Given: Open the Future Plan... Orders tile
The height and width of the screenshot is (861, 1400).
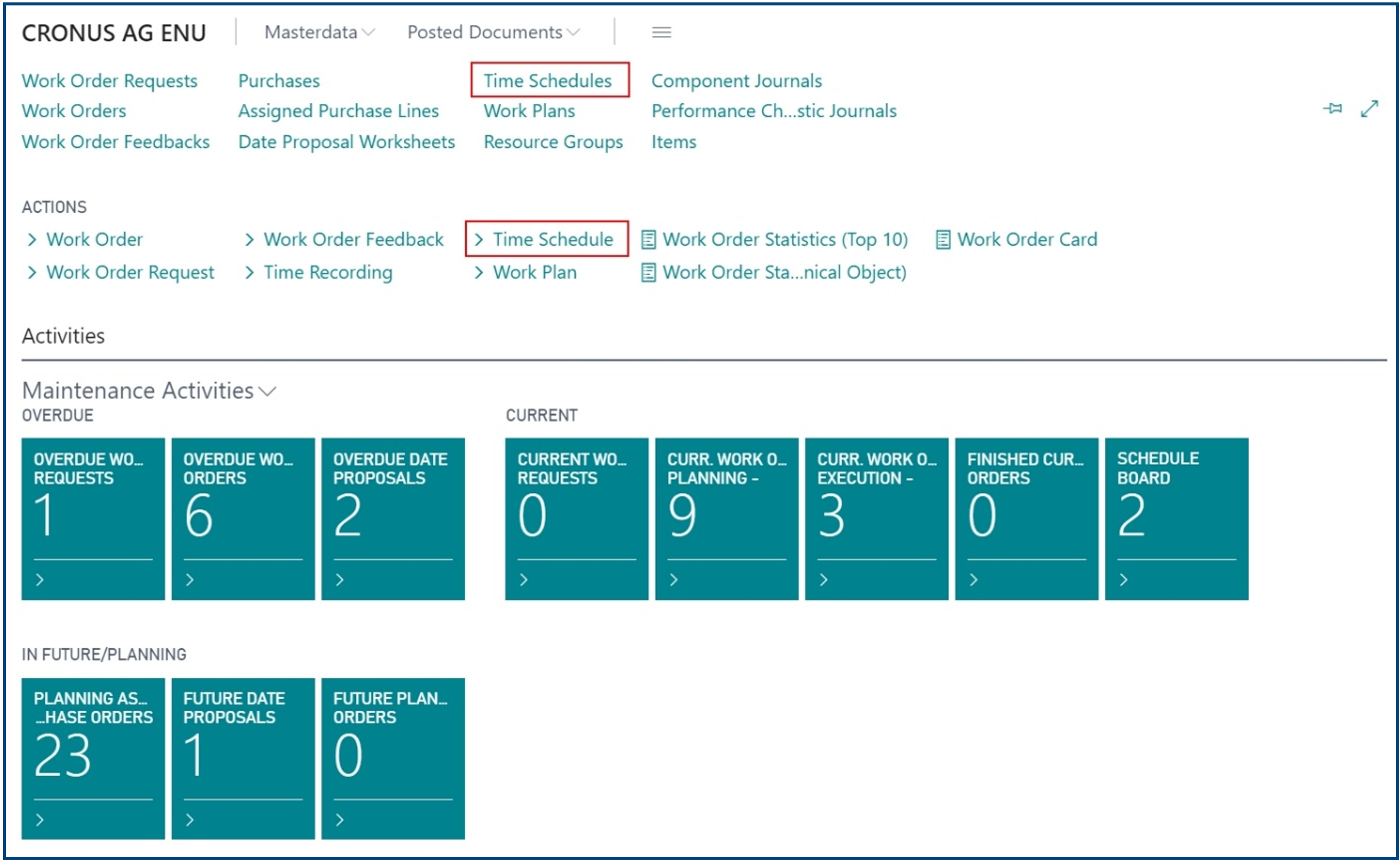Looking at the screenshot, I should pos(393,759).
